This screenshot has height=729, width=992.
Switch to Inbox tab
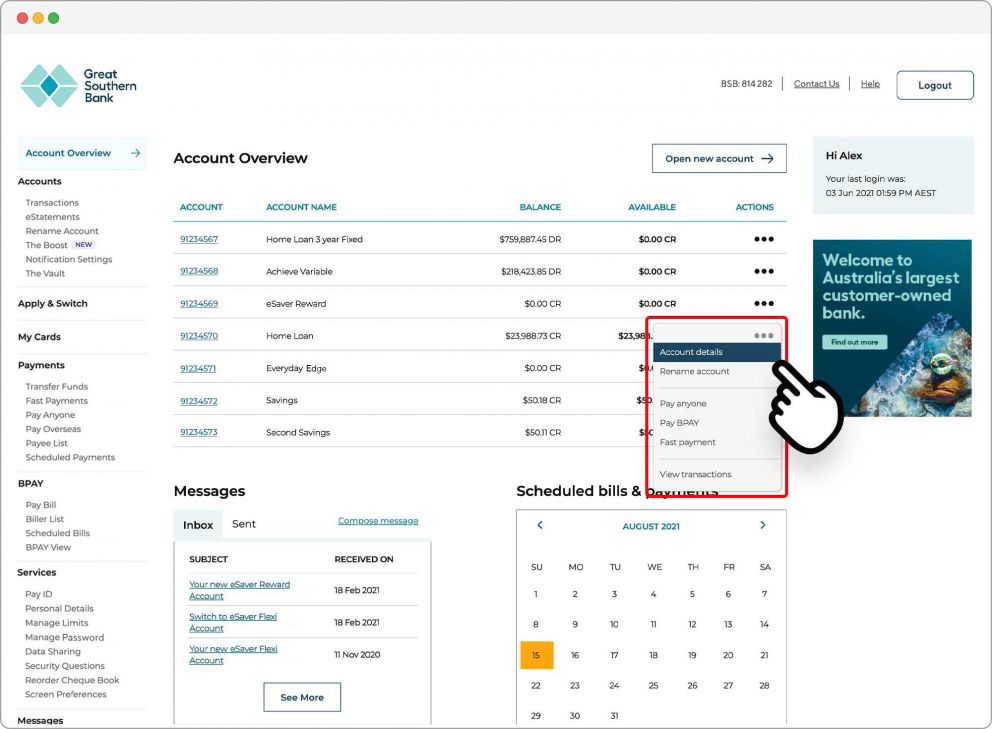point(198,525)
